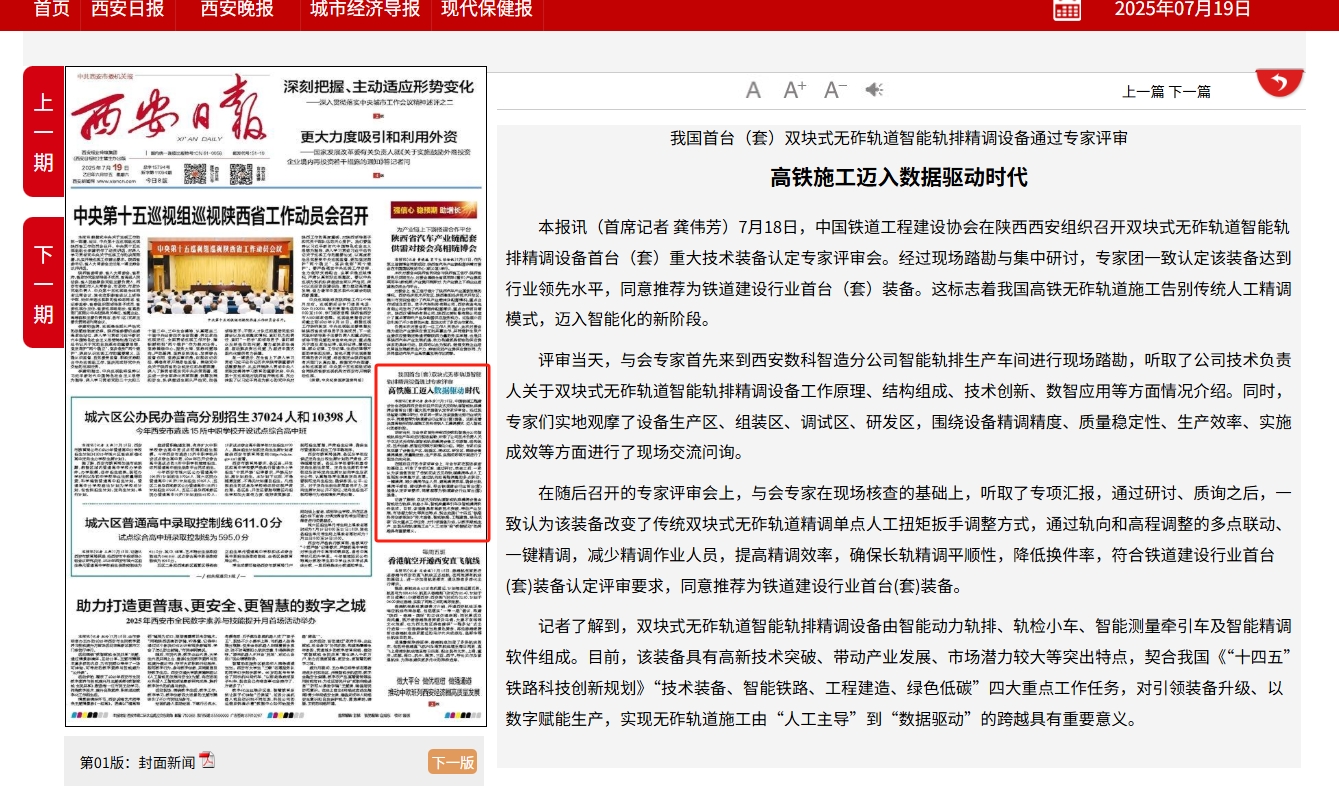Open 更大力度吸引和利用外资 article

pos(379,137)
